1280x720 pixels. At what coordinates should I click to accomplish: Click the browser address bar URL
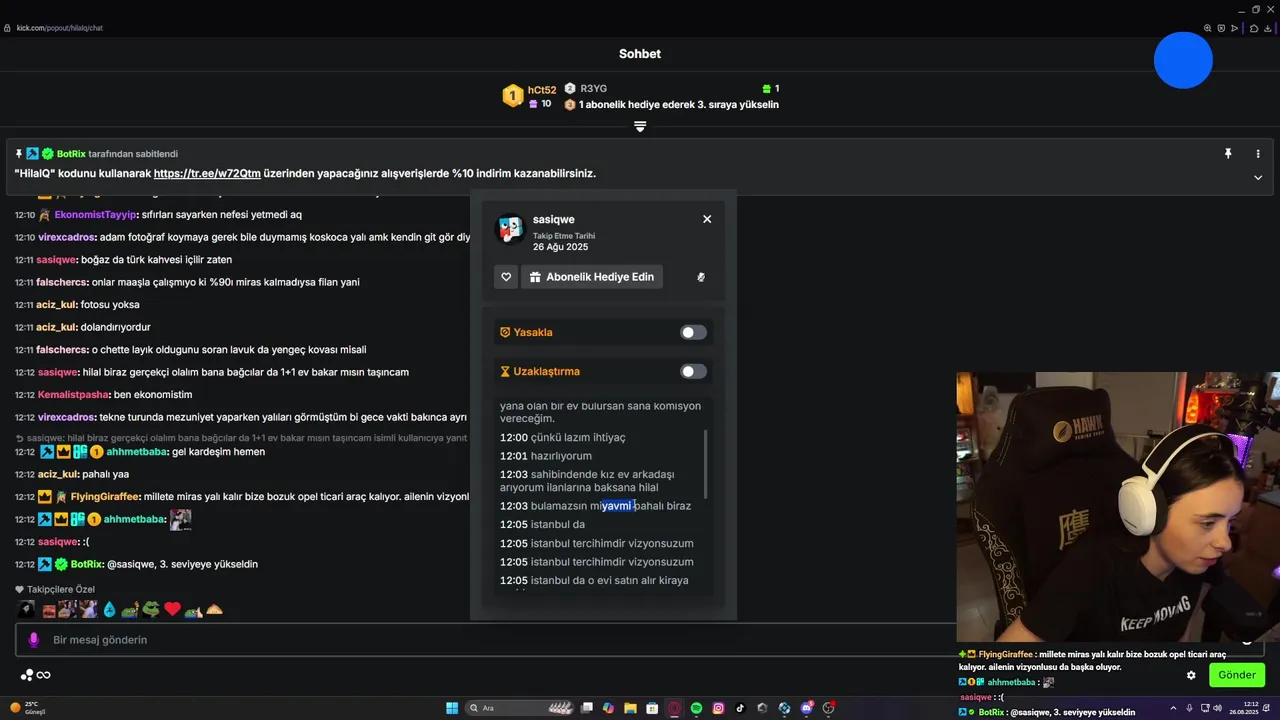click(60, 28)
